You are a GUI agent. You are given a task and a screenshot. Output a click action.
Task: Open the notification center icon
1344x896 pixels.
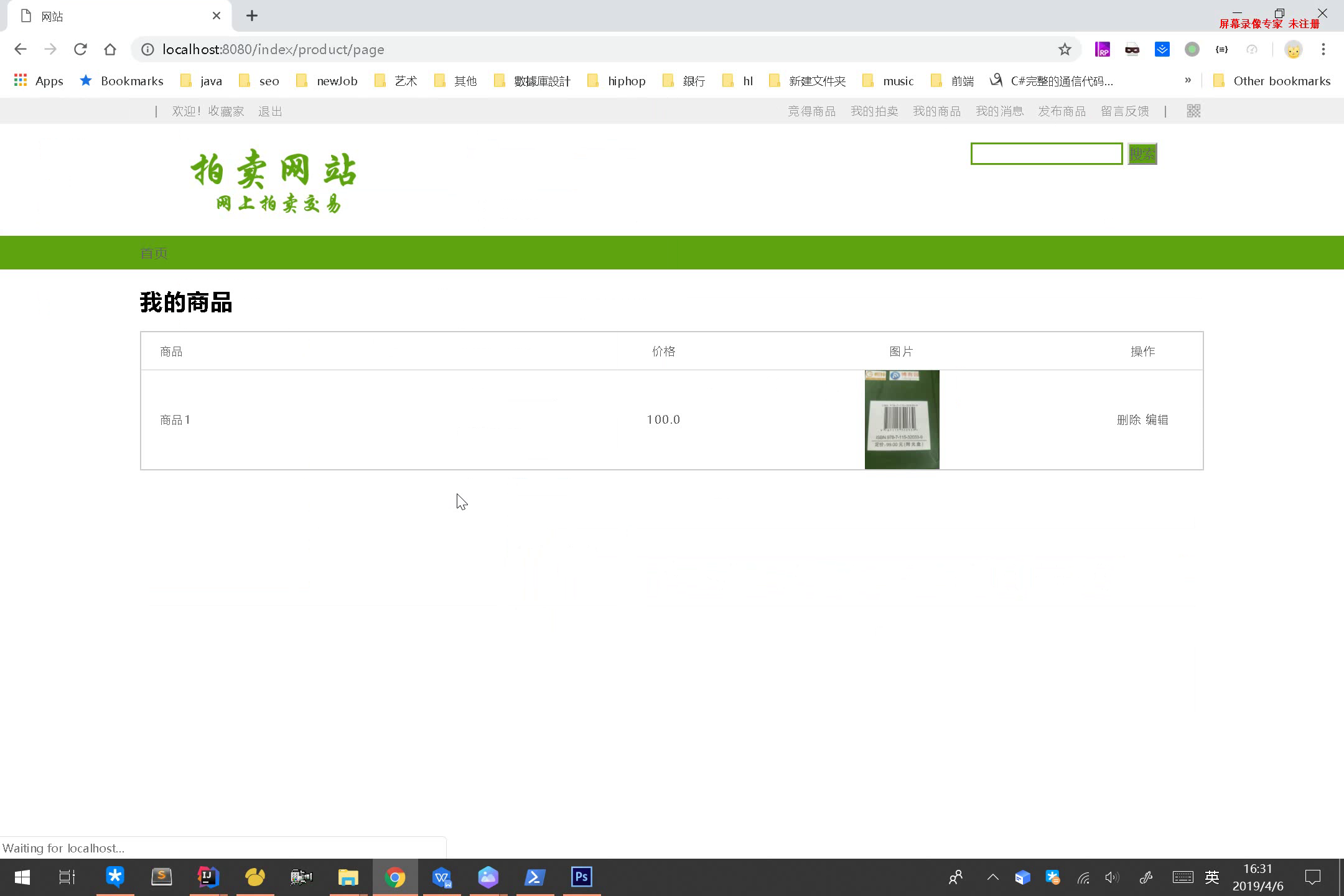point(1313,877)
